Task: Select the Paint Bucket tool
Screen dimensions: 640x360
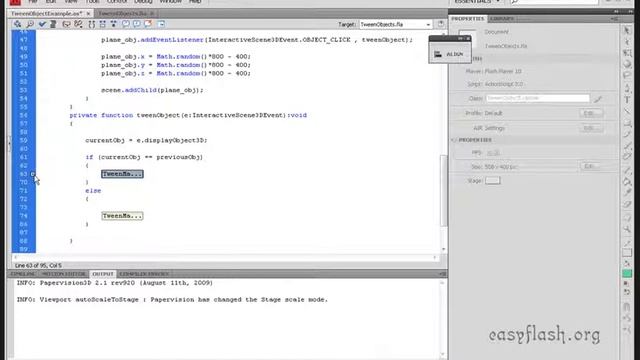Action: (x=627, y=182)
